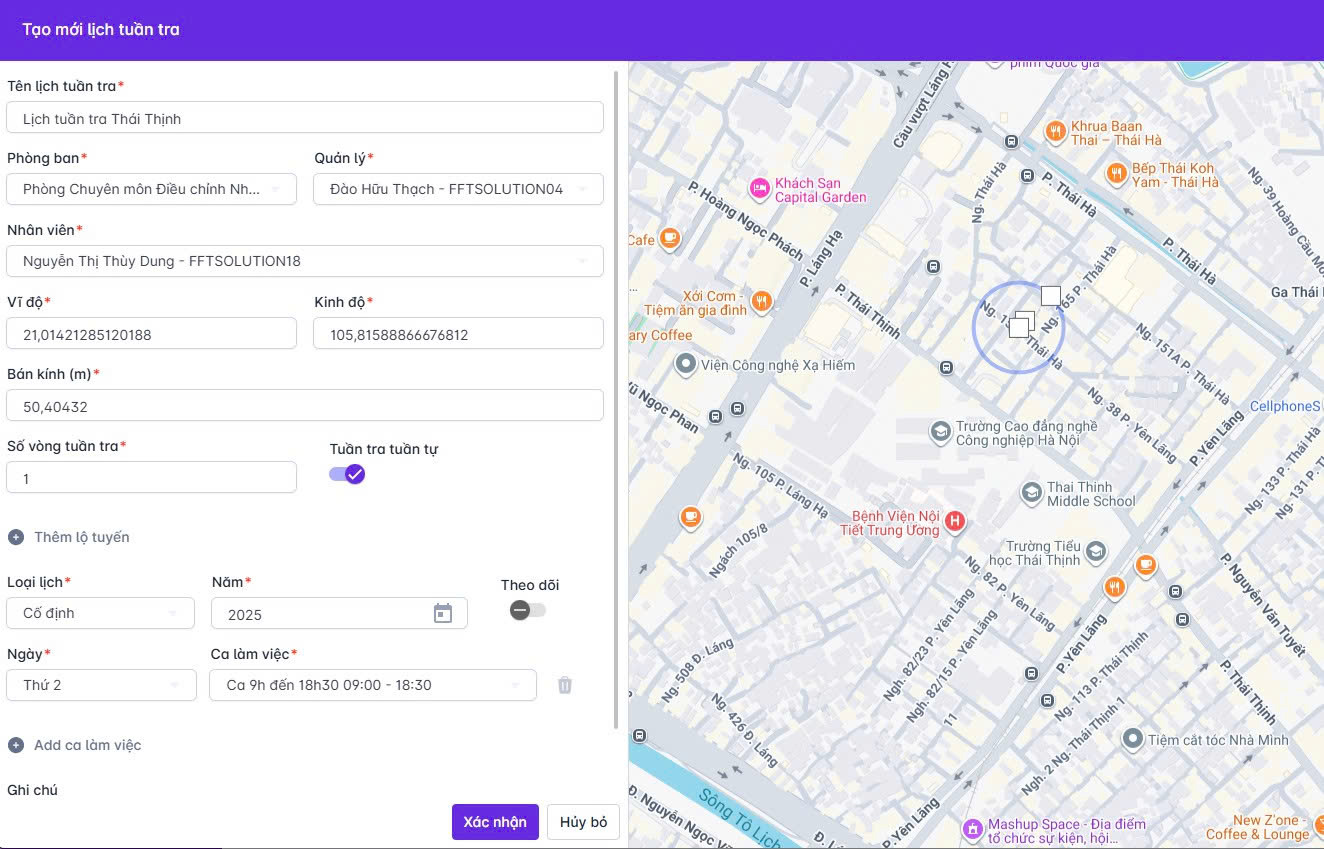Click the Tên lịch tuần tra input field
This screenshot has width=1324, height=849.
(304, 118)
